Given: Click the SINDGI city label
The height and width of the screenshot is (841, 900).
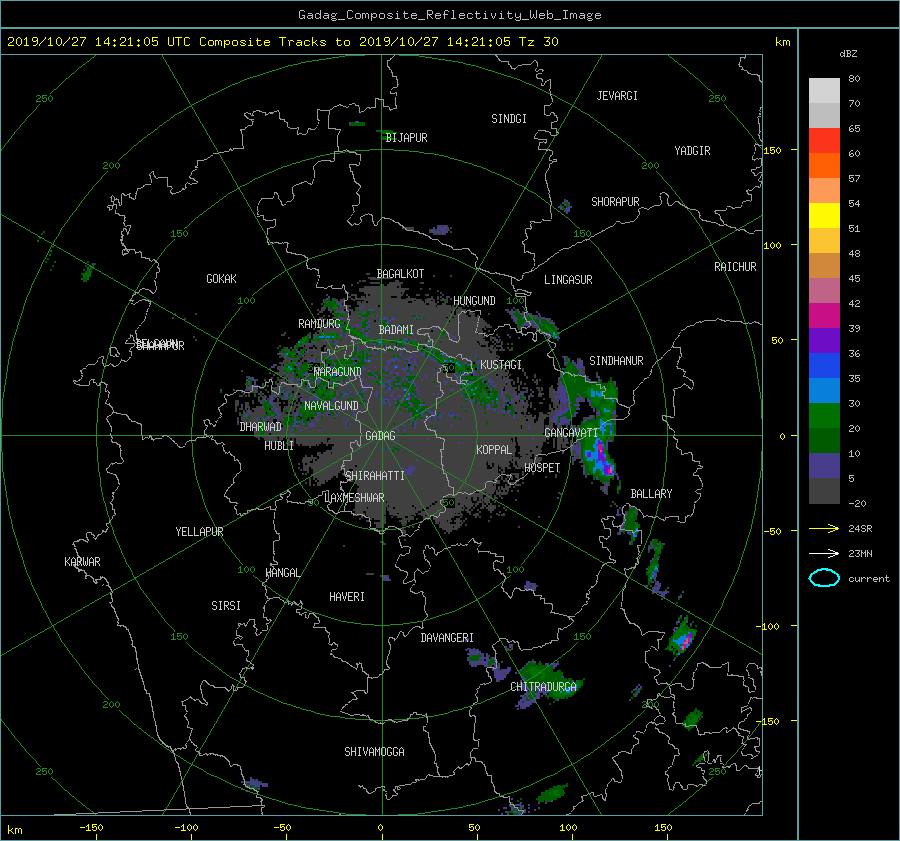Looking at the screenshot, I should 509,119.
